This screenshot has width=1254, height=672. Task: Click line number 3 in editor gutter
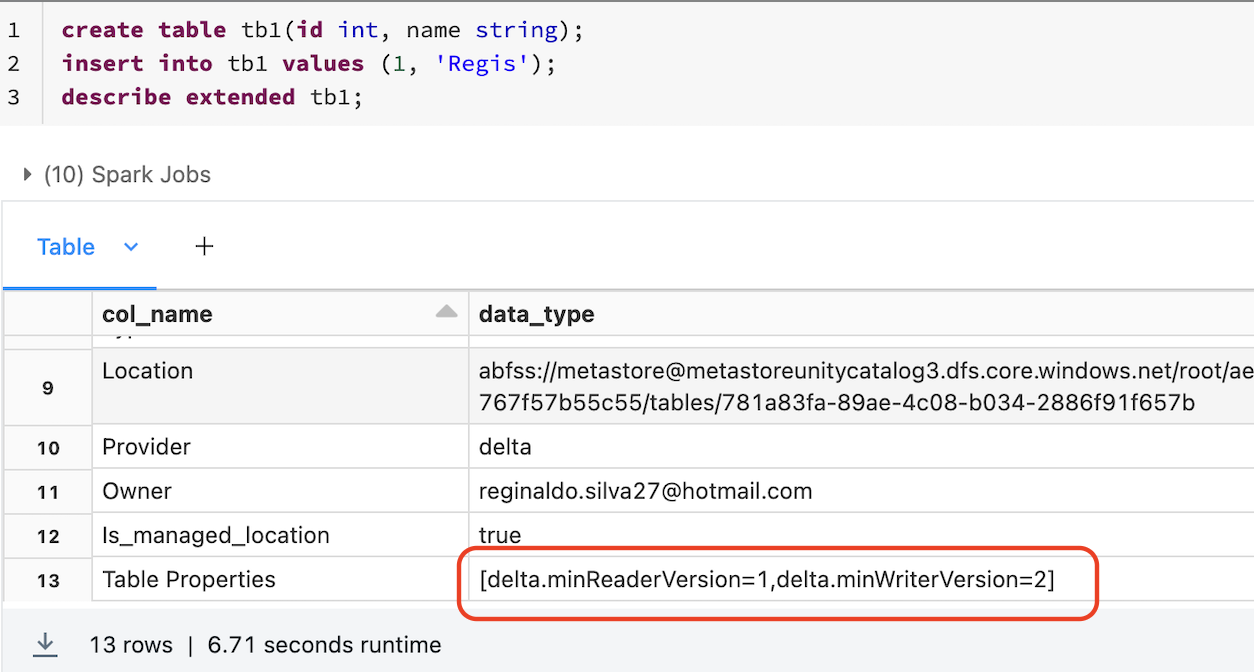click(14, 97)
